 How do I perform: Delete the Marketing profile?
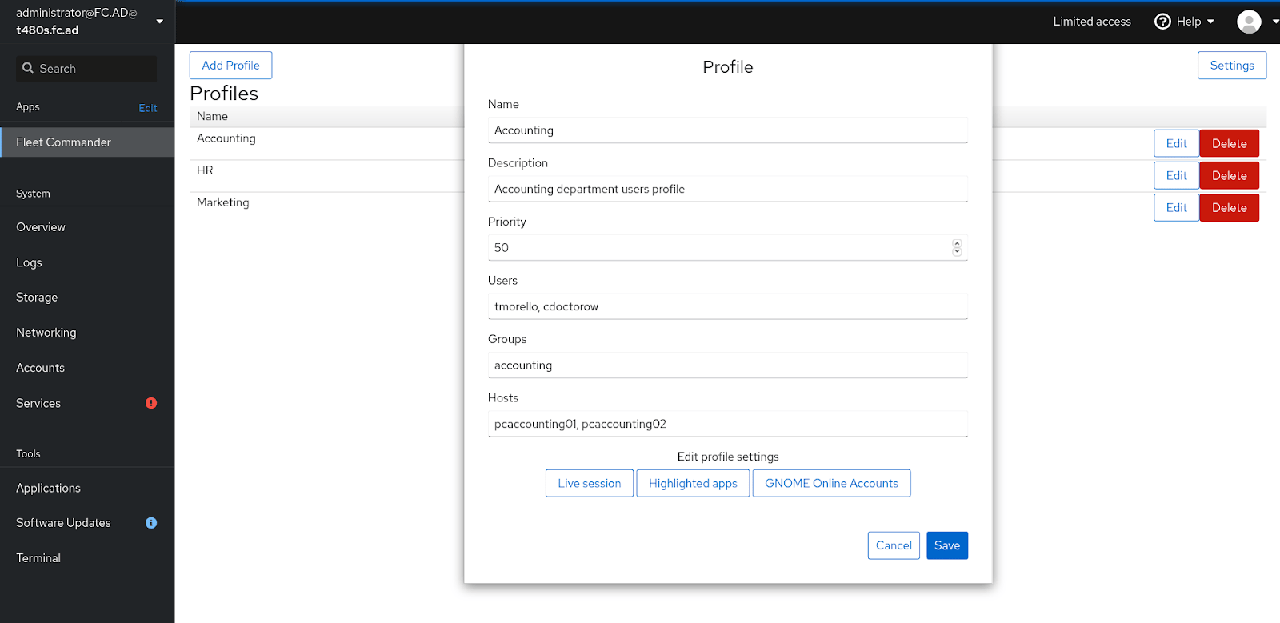pos(1228,207)
